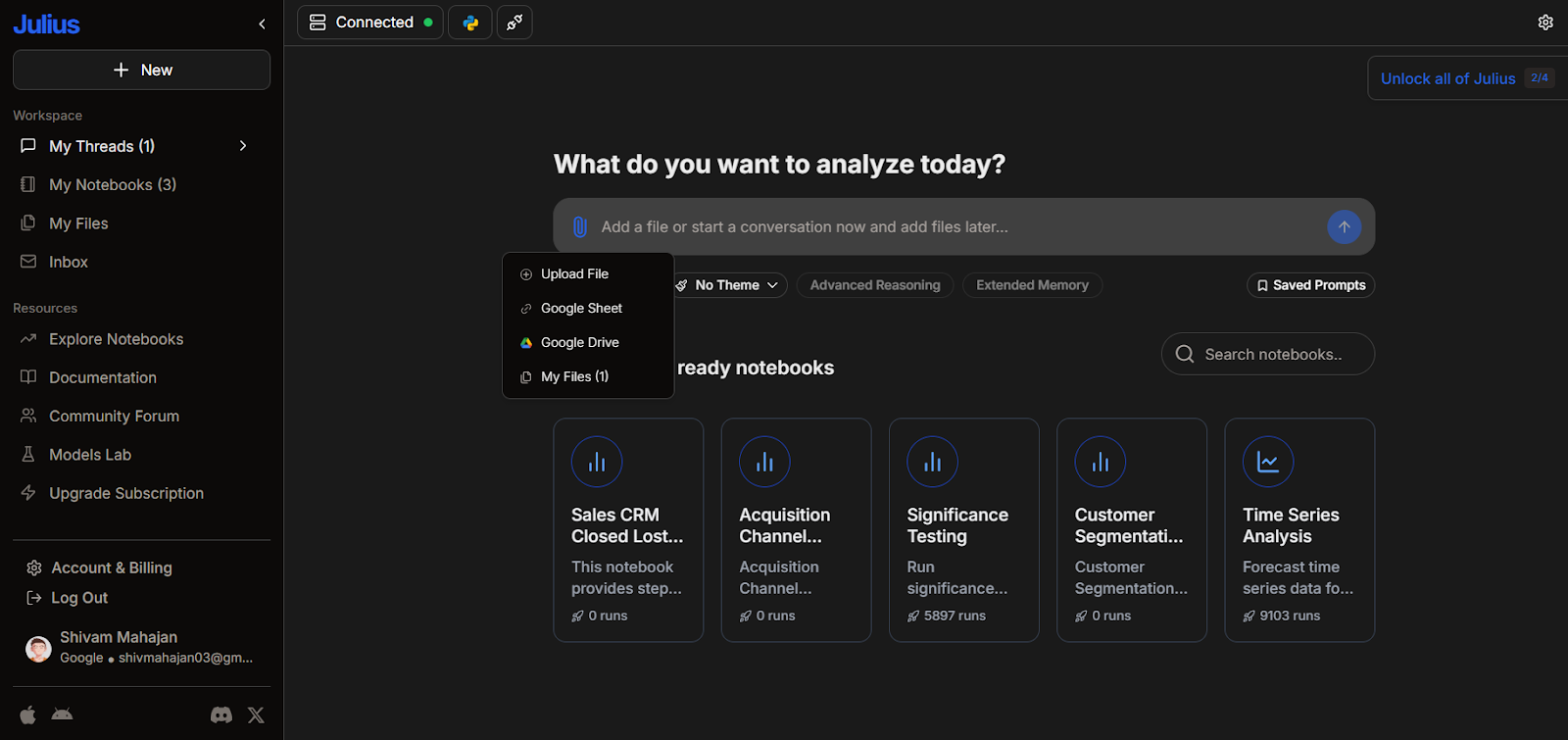Click the send arrow button
This screenshot has width=1568, height=740.
point(1345,226)
